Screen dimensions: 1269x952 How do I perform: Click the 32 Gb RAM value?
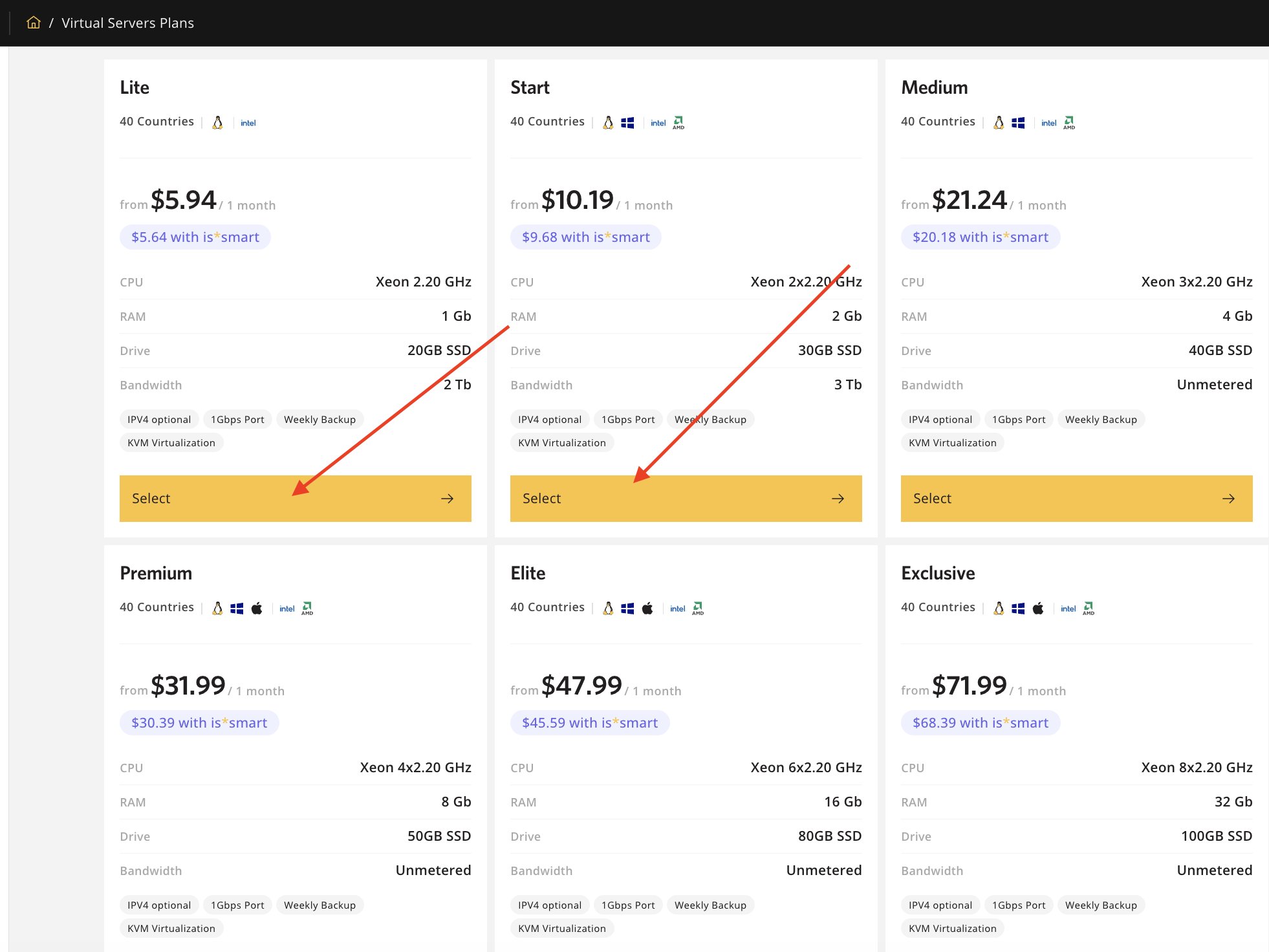[1233, 802]
